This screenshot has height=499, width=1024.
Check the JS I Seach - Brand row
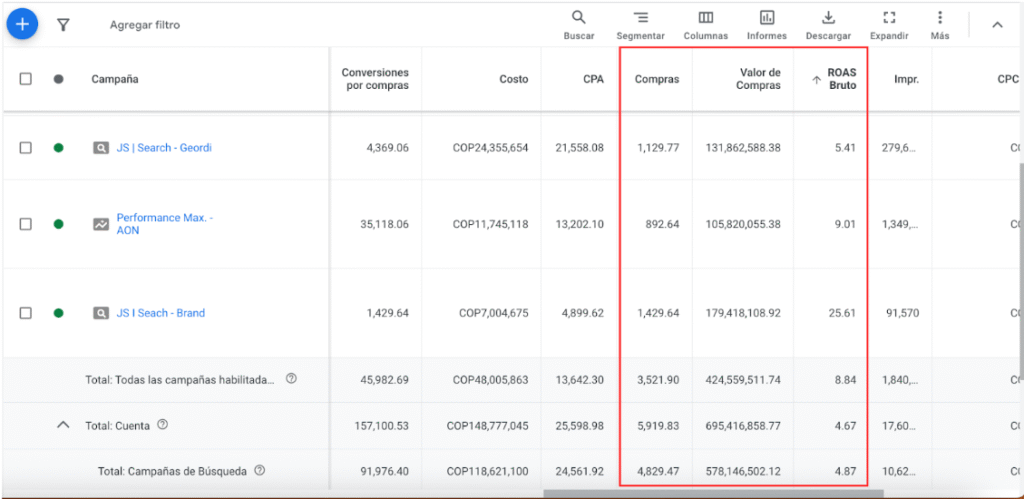coord(25,314)
